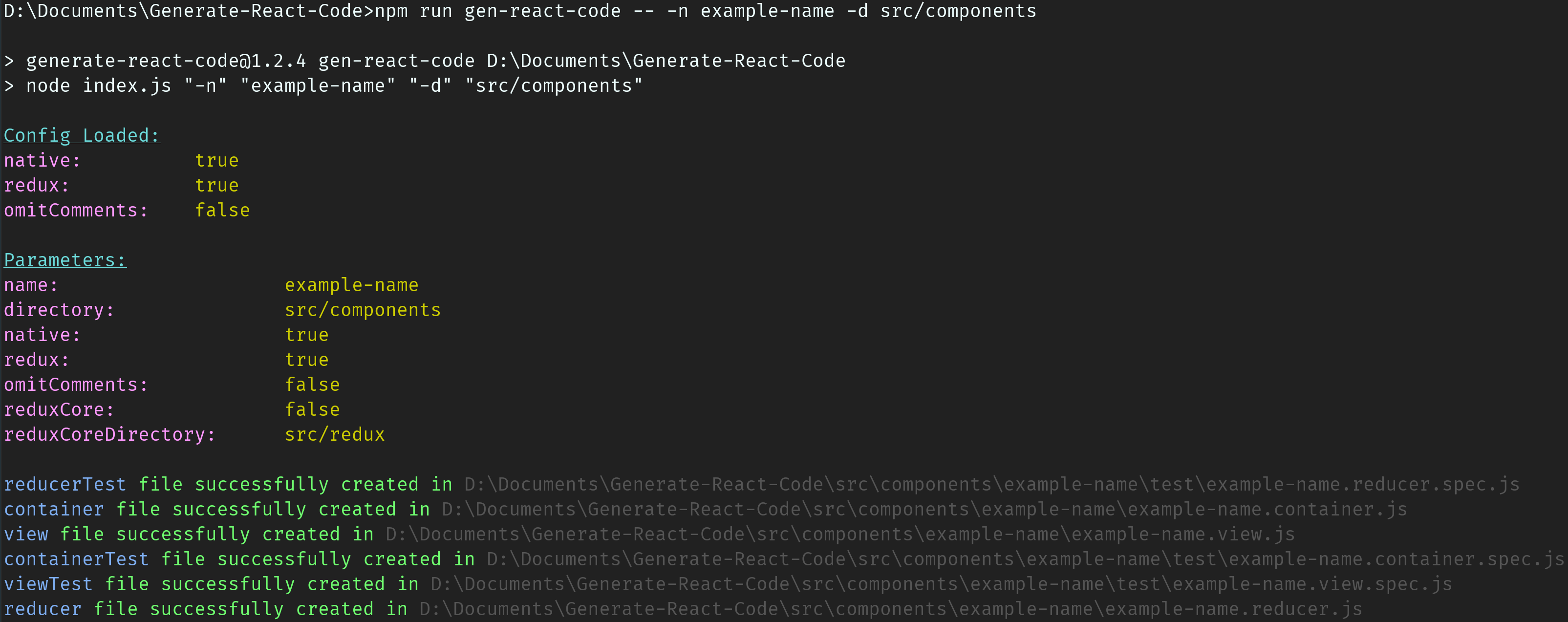Click the node index.js command line
This screenshot has width=1568, height=622.
(323, 86)
